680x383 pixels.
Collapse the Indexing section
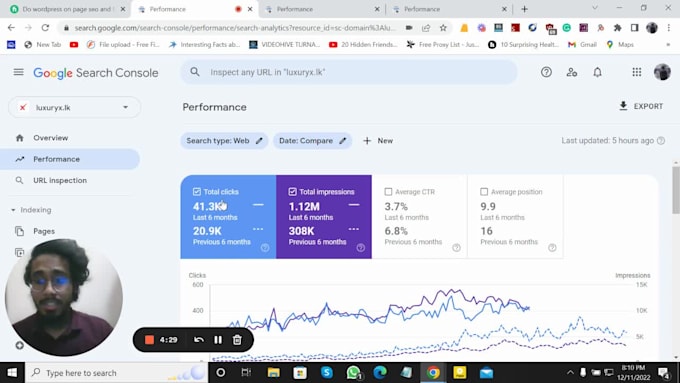click(x=13, y=210)
